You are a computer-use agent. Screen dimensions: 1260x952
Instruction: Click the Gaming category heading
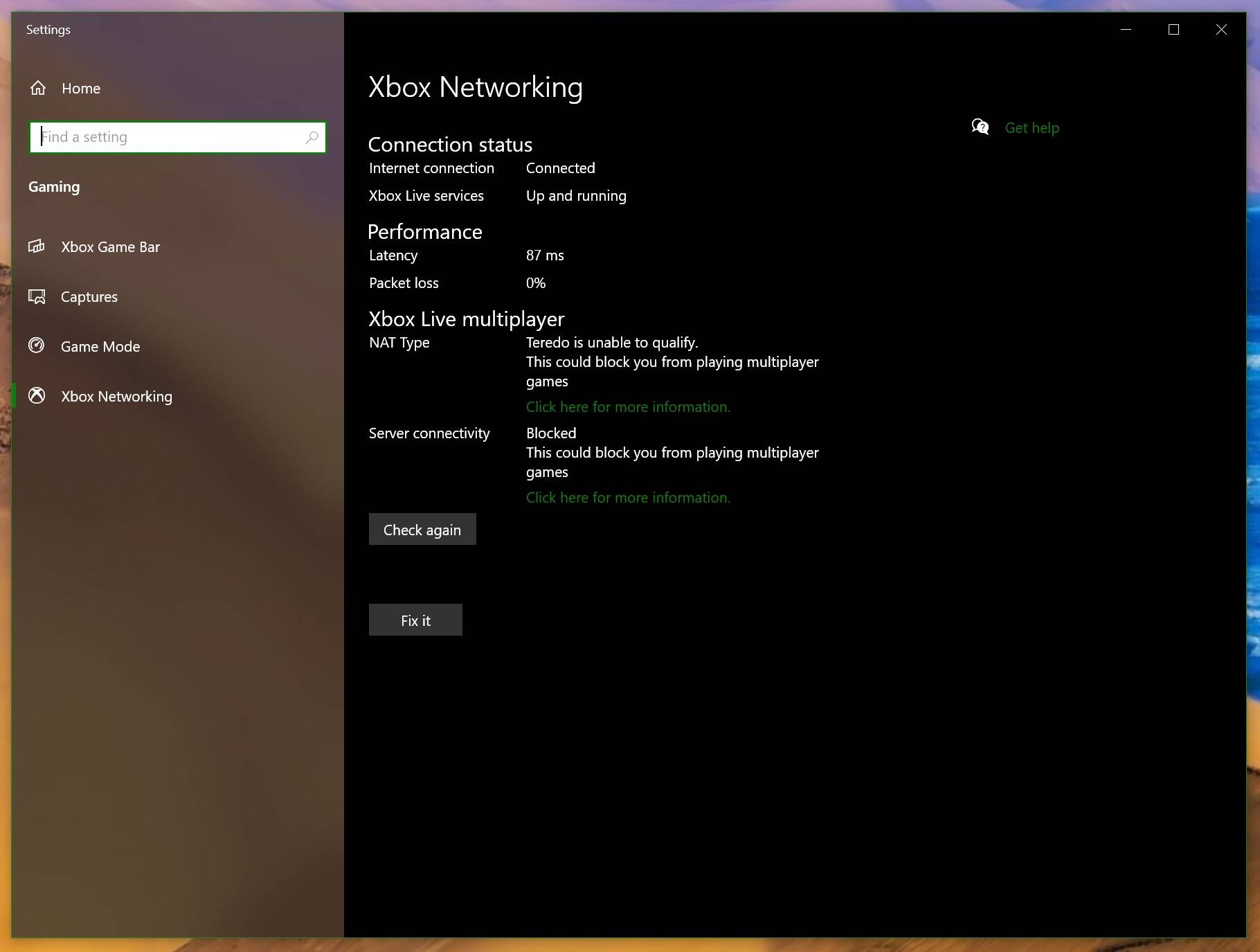[x=54, y=187]
